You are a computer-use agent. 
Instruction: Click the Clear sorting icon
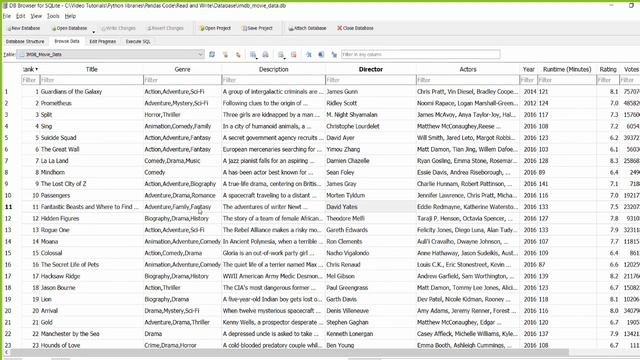coord(238,54)
